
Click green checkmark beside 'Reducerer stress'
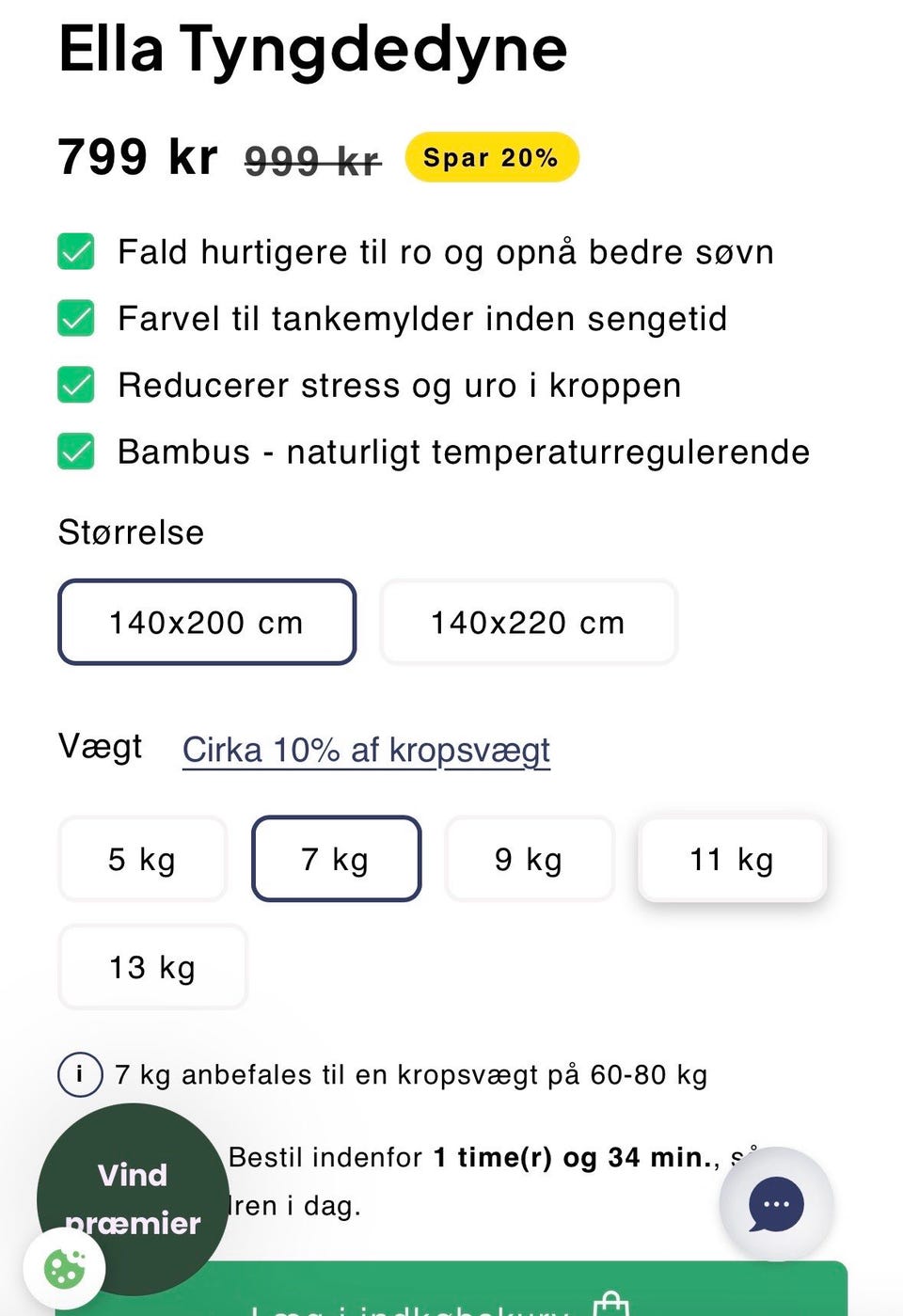point(75,385)
